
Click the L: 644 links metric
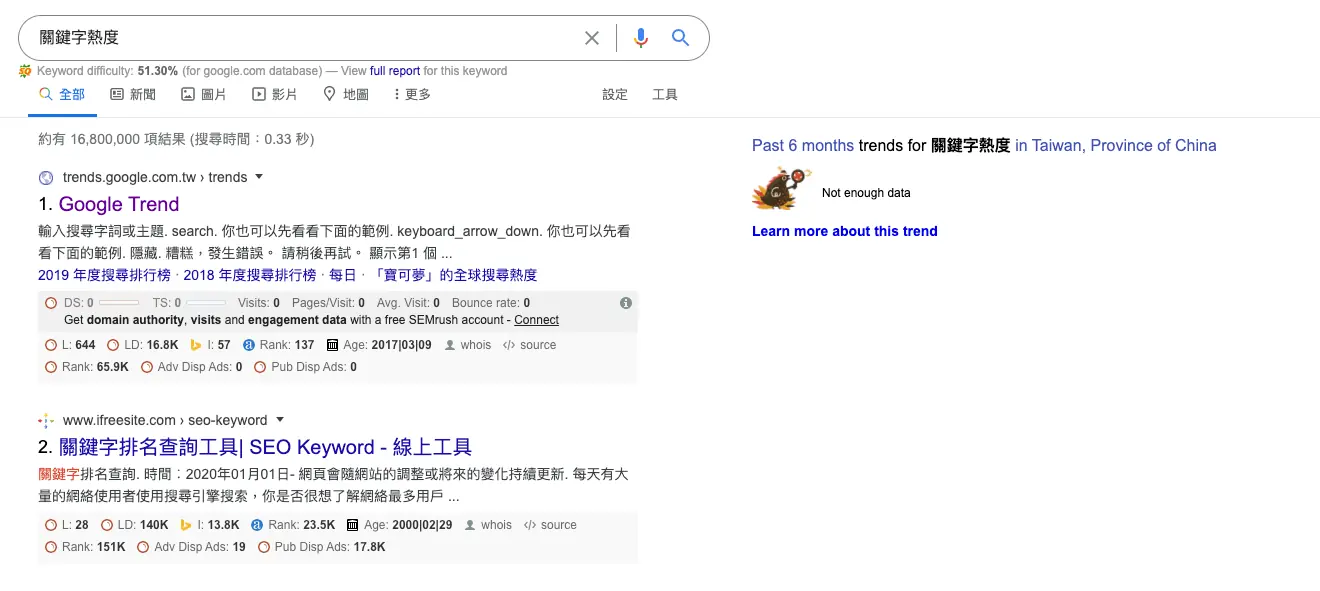(x=70, y=345)
